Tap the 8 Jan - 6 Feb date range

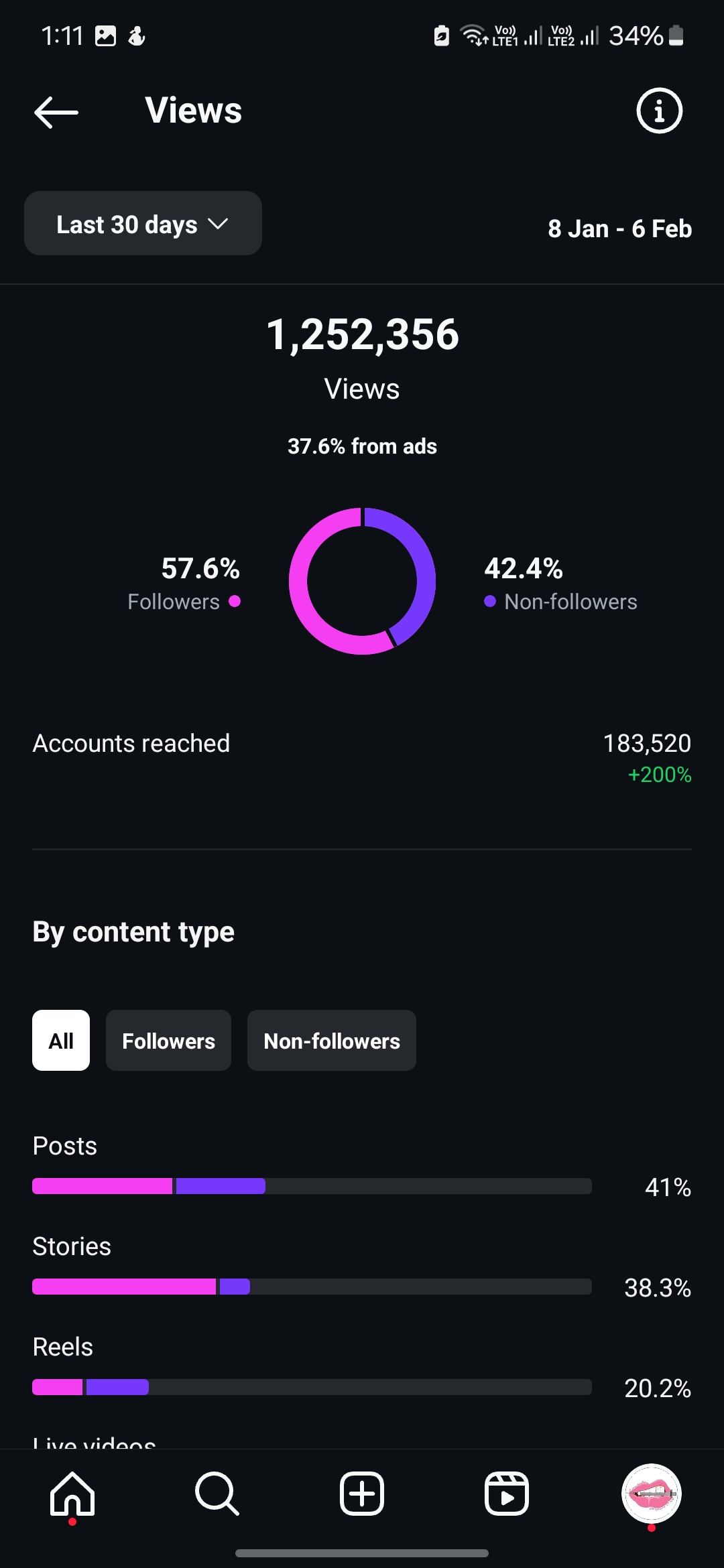click(619, 228)
